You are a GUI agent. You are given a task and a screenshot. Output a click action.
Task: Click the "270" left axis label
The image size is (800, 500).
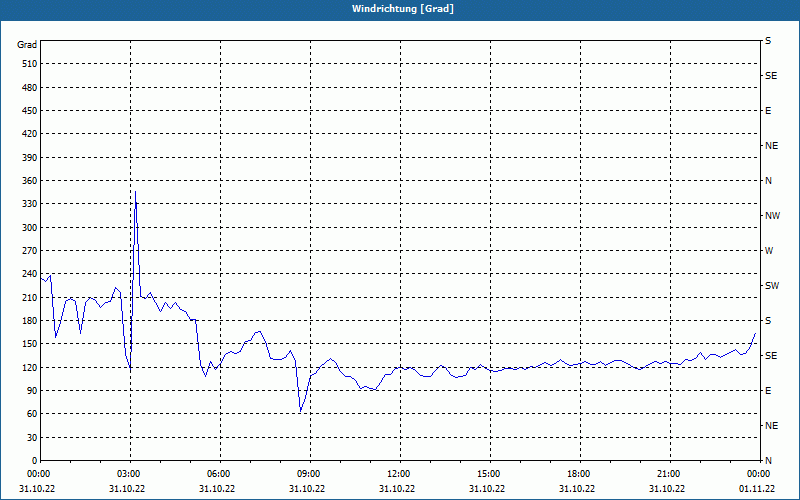(x=30, y=251)
